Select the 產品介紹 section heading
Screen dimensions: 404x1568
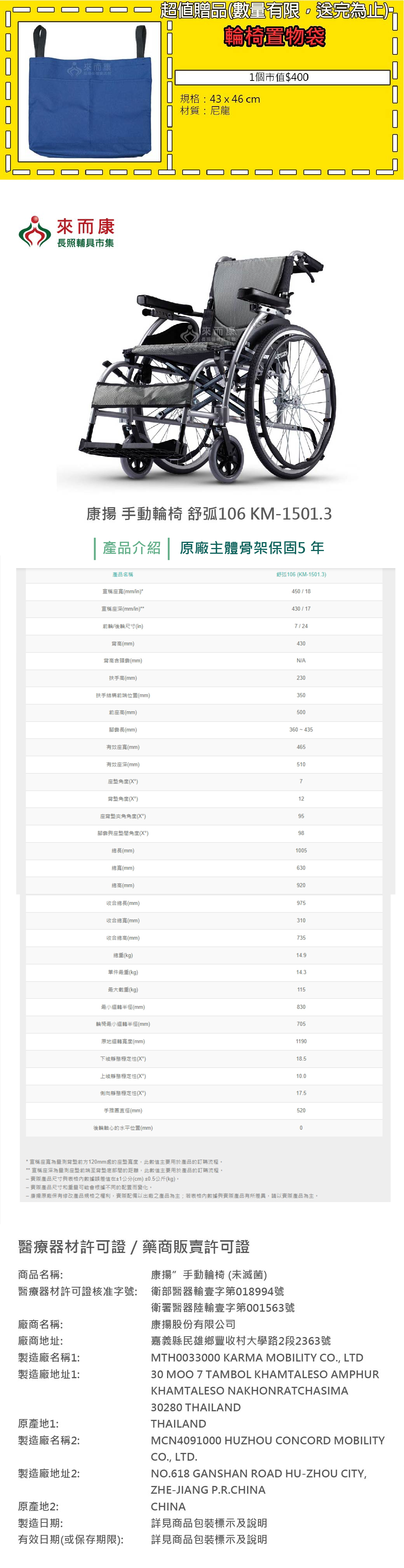131,548
